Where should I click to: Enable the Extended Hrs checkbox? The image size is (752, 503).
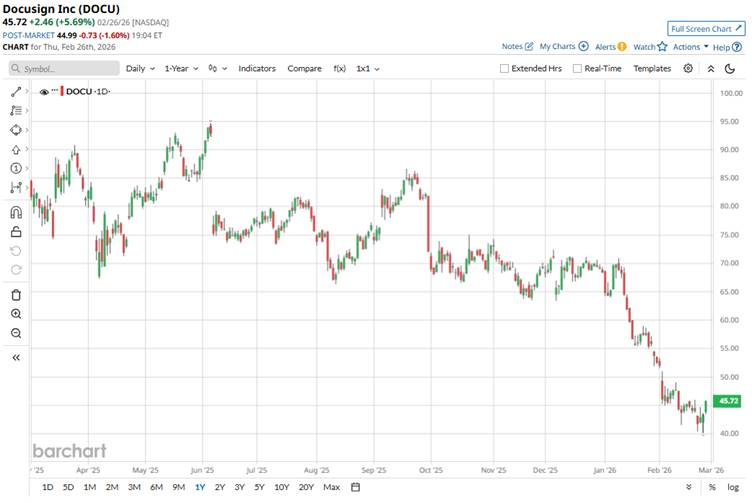click(x=504, y=69)
